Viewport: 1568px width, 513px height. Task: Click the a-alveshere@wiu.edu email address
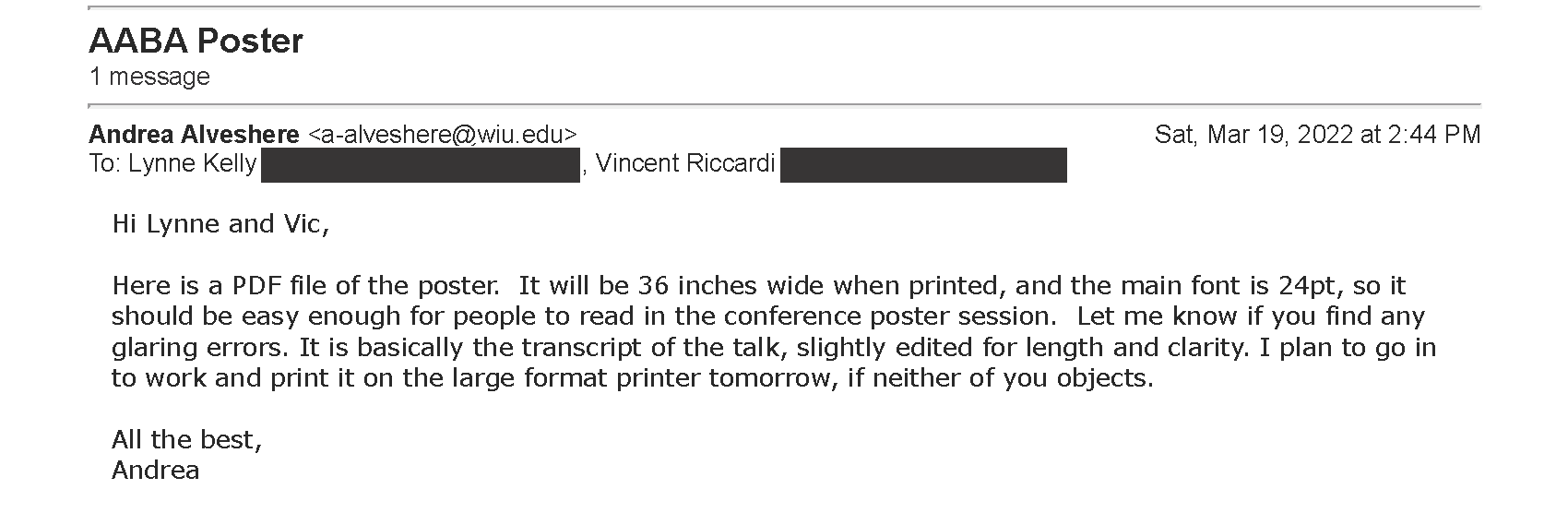(442, 135)
